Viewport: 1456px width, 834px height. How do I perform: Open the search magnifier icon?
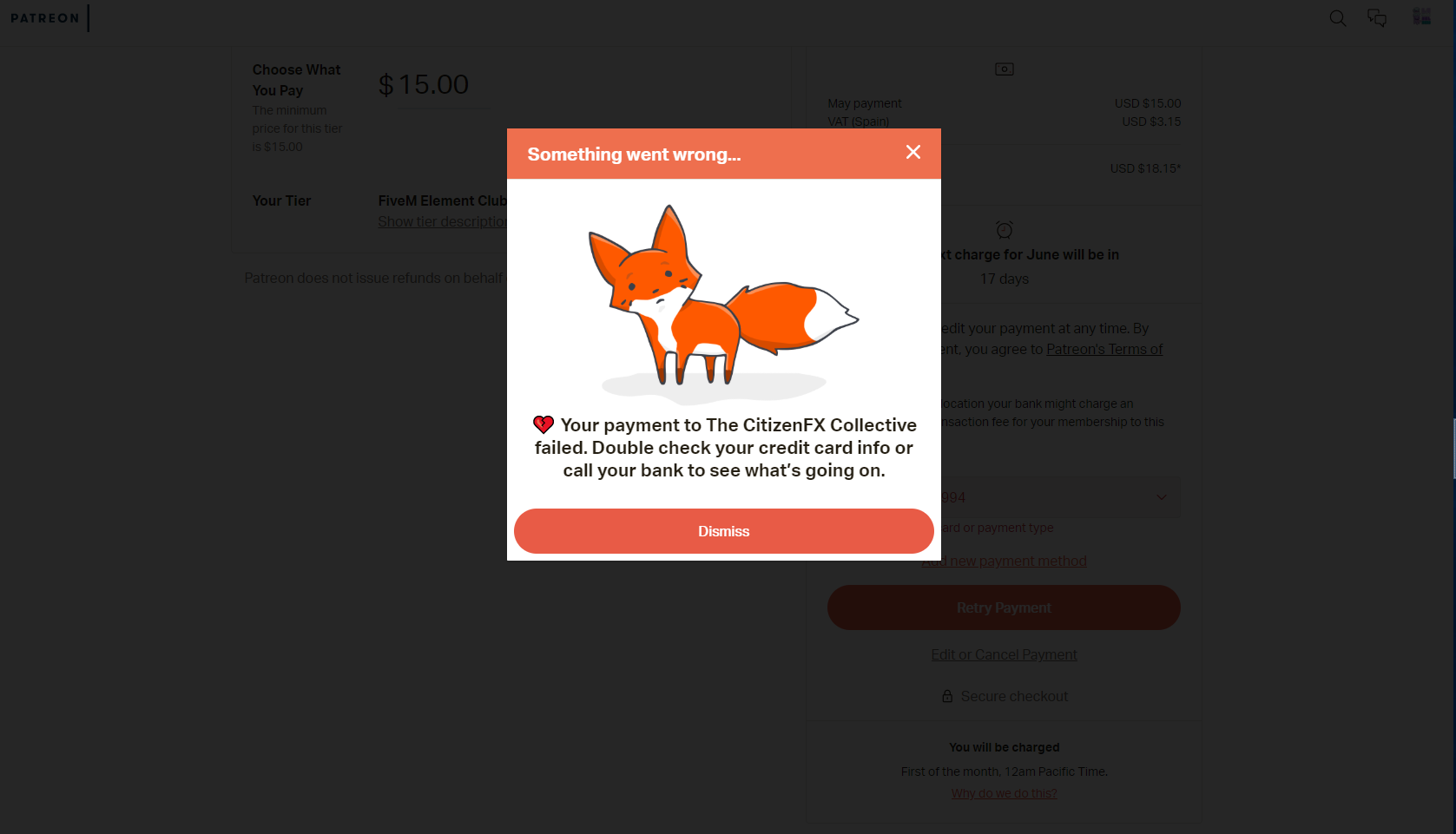(1337, 18)
